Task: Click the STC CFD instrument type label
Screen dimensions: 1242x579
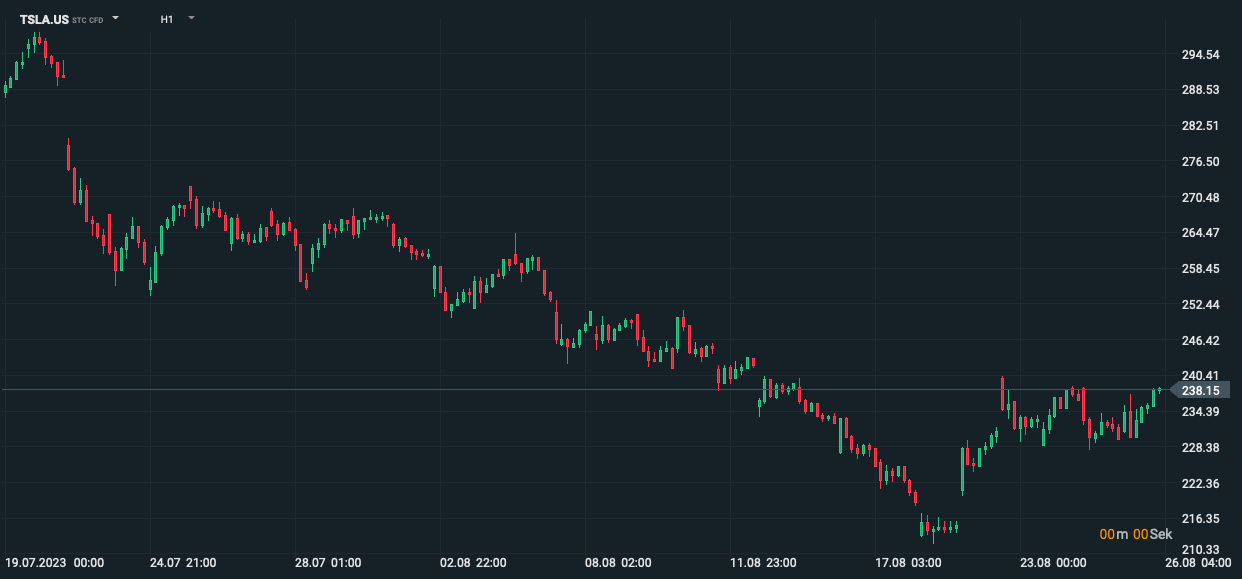Action: [88, 20]
